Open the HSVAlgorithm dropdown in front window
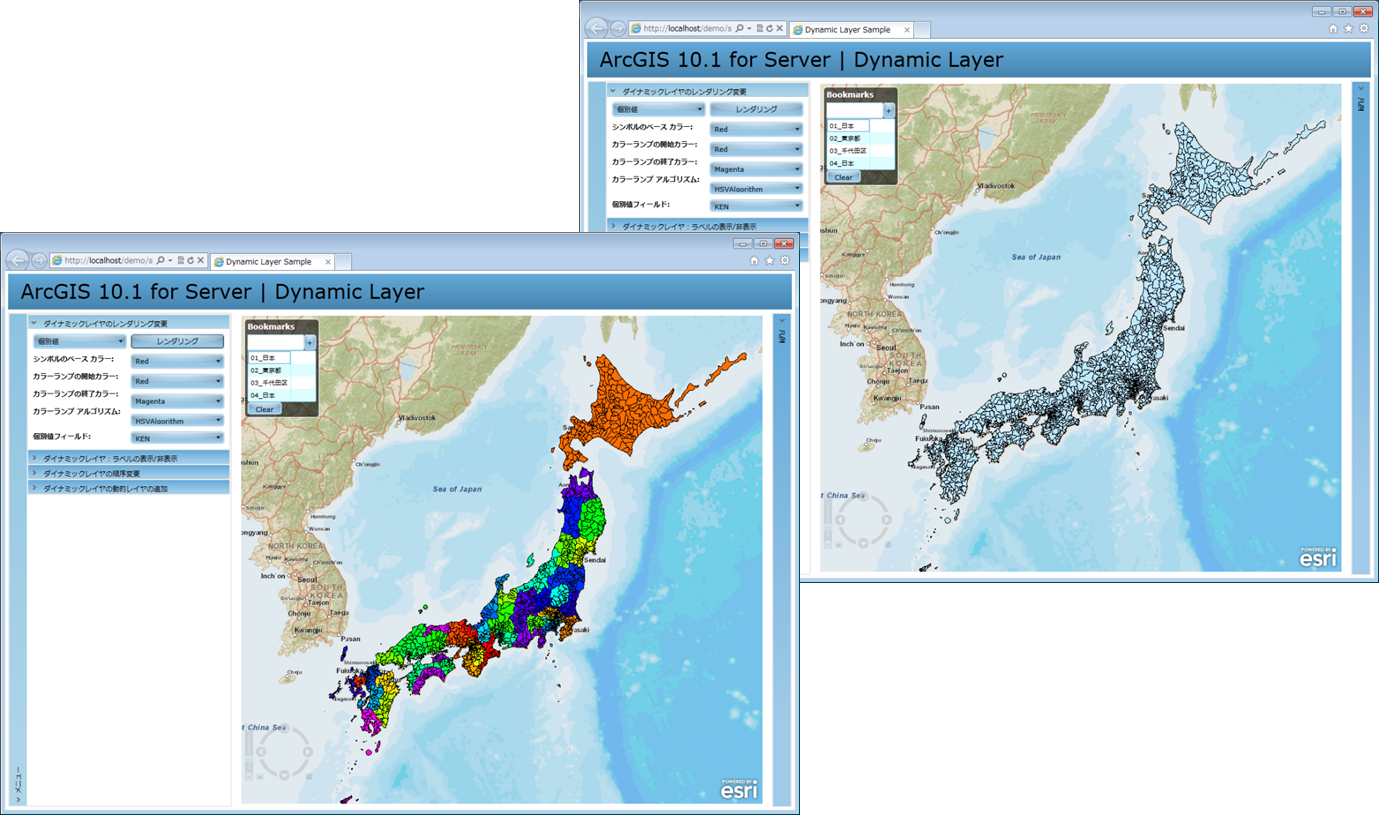The image size is (1379, 815). coord(178,421)
